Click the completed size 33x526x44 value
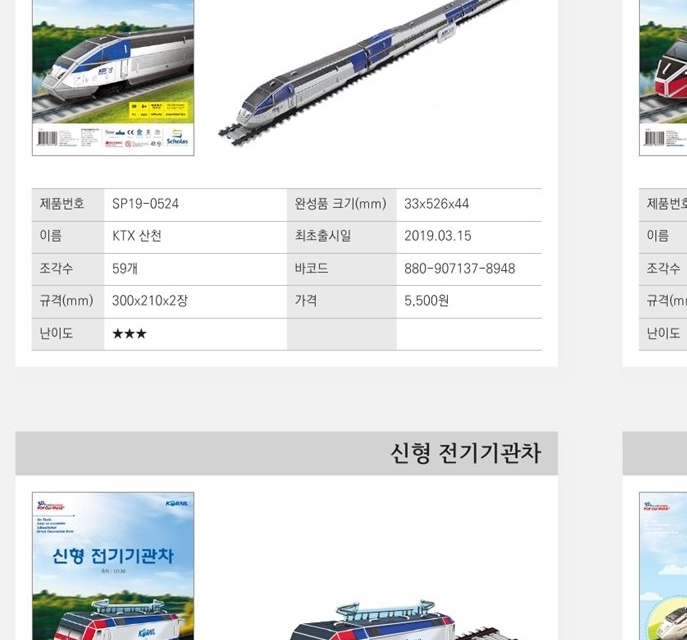687x640 pixels. [436, 204]
